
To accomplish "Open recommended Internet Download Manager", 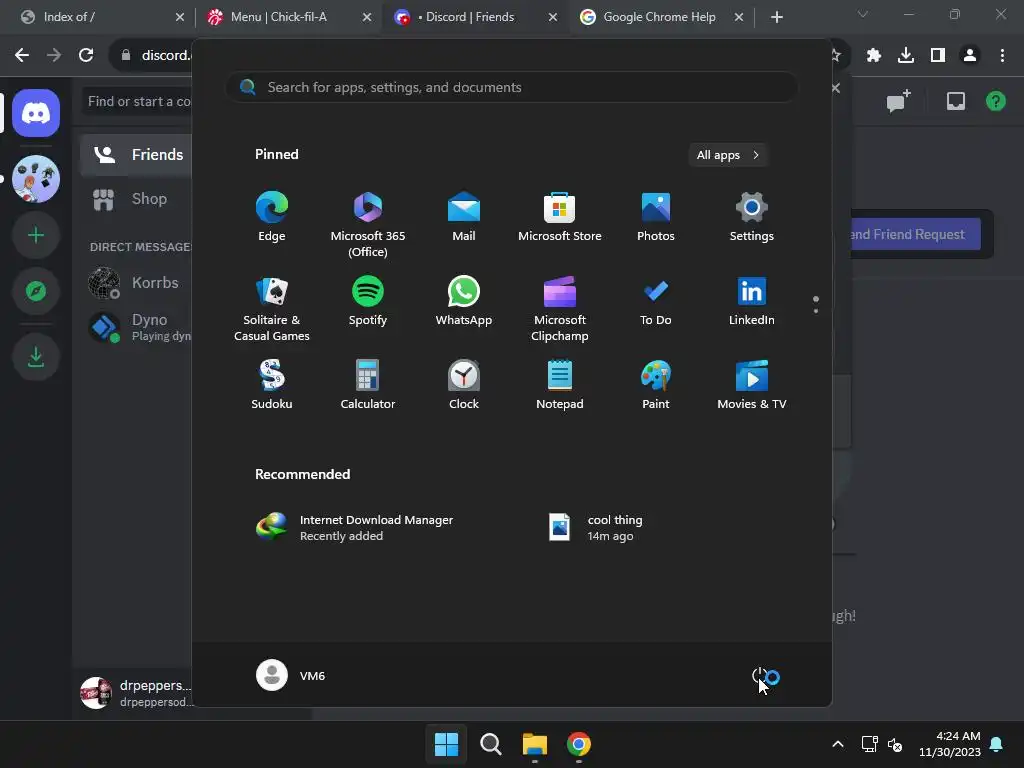I will [x=356, y=528].
